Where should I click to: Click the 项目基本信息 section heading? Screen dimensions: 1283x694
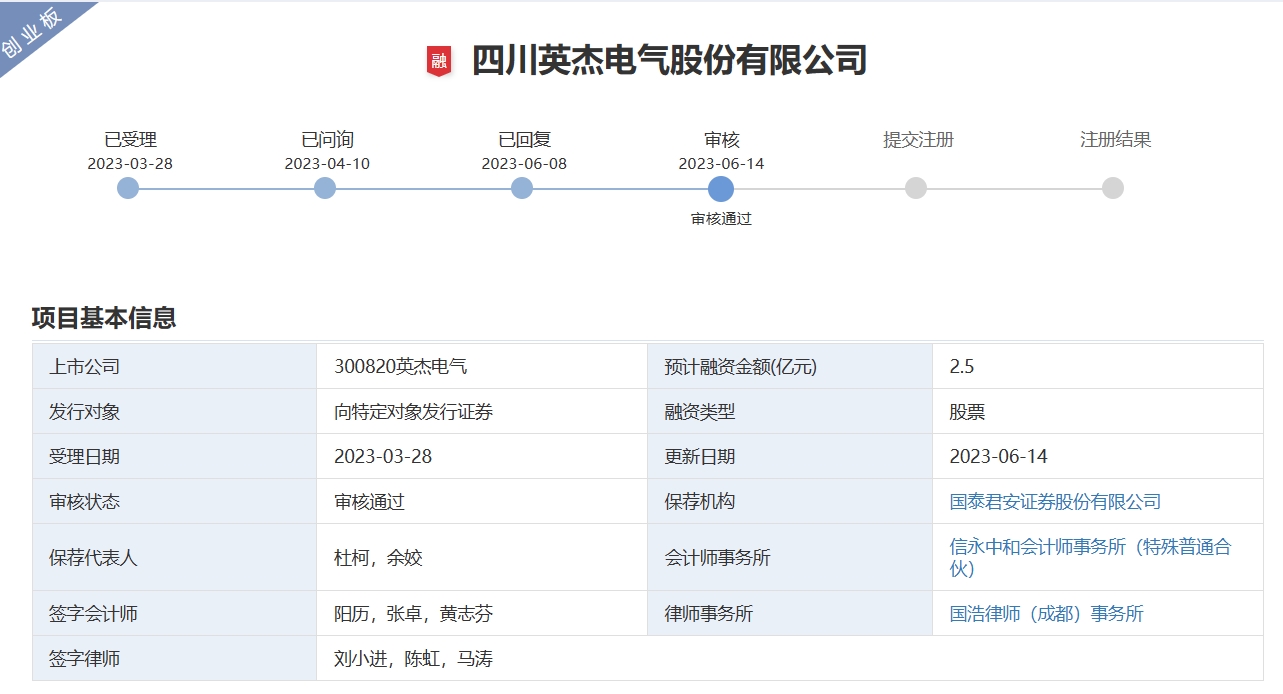pyautogui.click(x=104, y=318)
